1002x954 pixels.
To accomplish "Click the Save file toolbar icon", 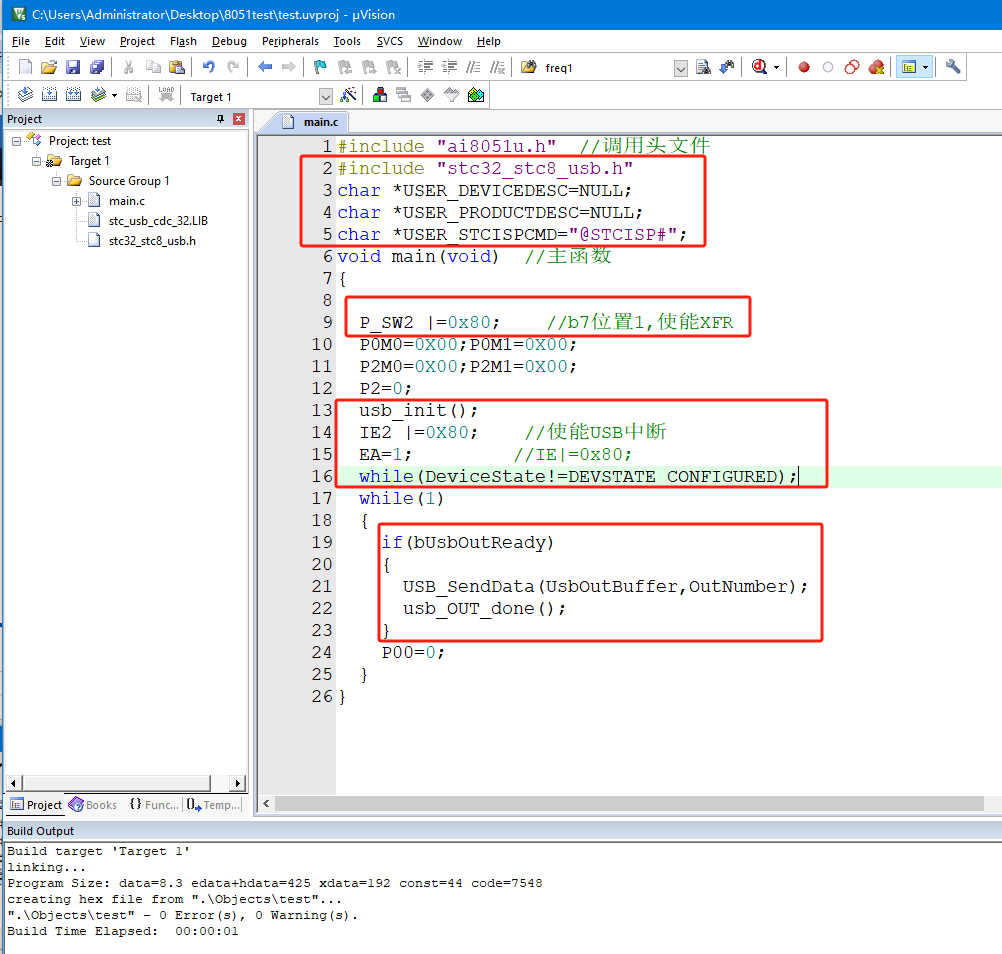I will click(73, 67).
